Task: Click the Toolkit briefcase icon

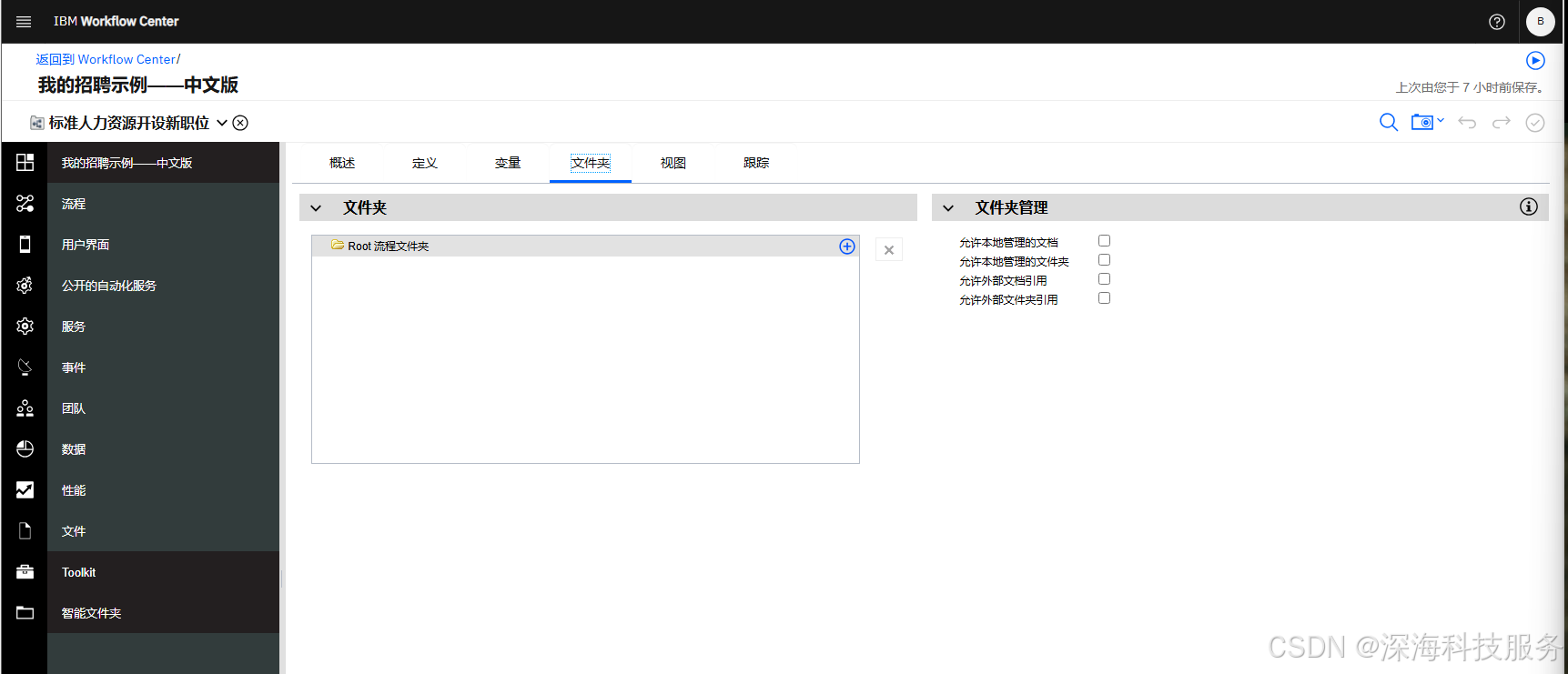Action: point(25,572)
